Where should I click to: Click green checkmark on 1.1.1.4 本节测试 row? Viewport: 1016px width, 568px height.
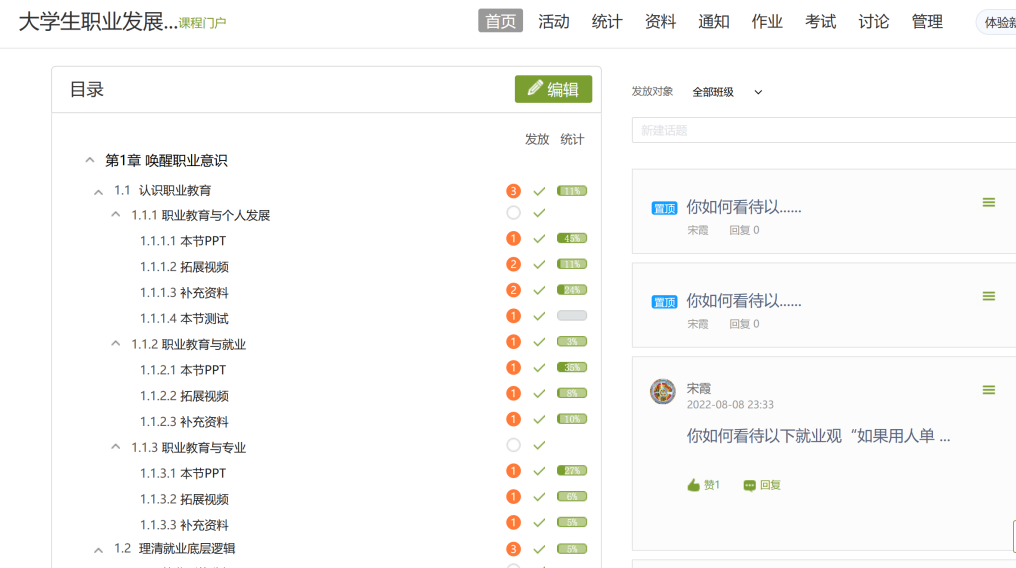(539, 316)
